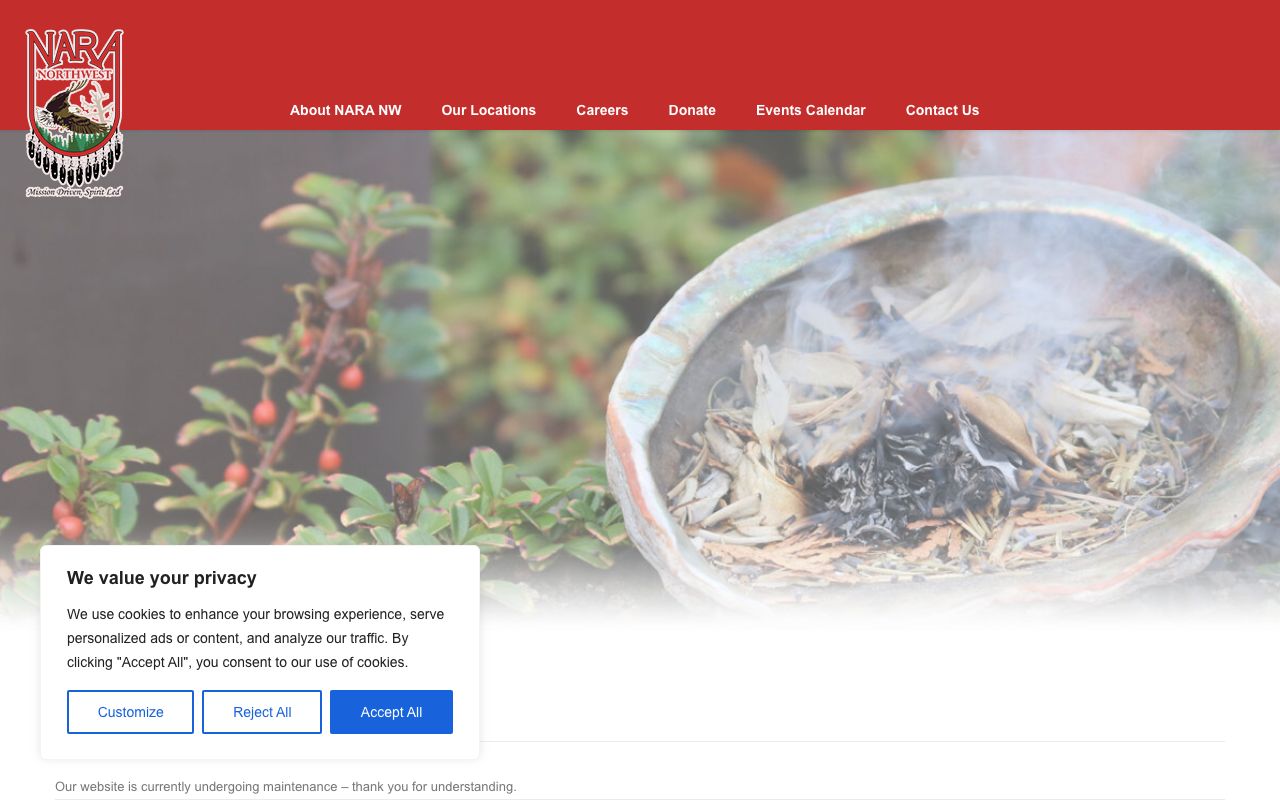This screenshot has height=800, width=1280.
Task: Click the eagle emblem inside the logo
Action: pyautogui.click(x=72, y=110)
